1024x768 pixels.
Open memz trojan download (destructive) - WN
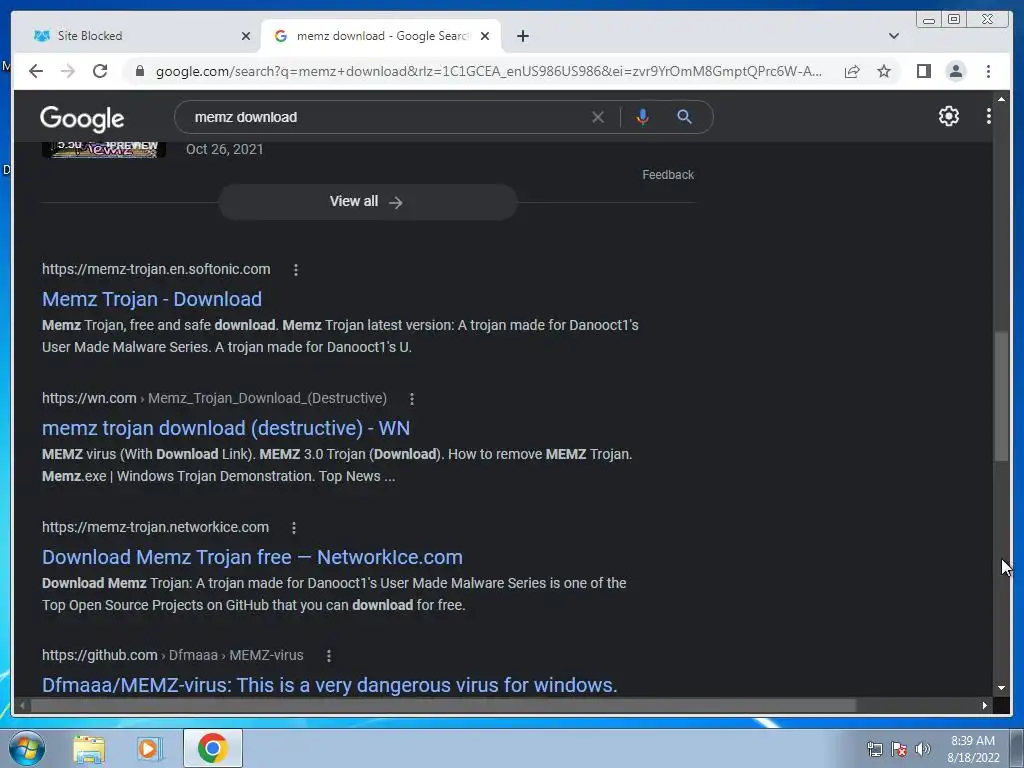226,428
